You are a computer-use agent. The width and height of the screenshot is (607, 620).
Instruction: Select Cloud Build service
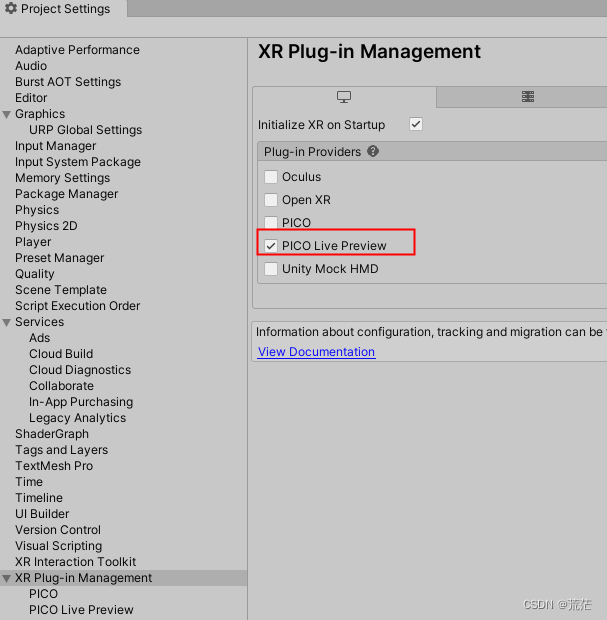pyautogui.click(x=61, y=354)
